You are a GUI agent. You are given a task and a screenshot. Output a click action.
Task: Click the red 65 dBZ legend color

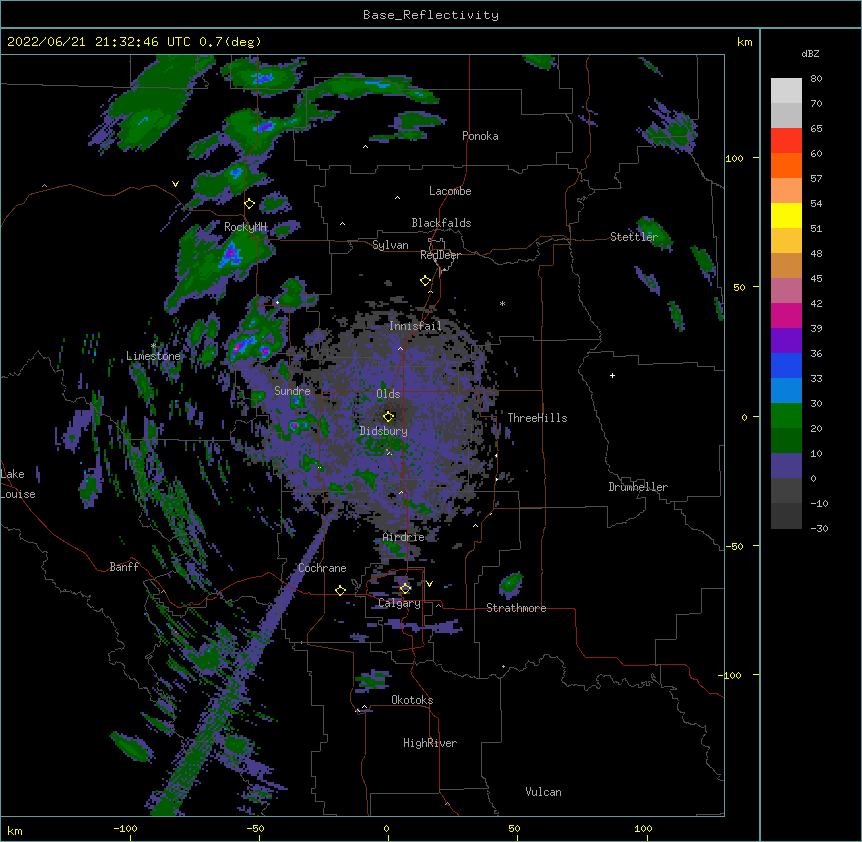[x=786, y=141]
